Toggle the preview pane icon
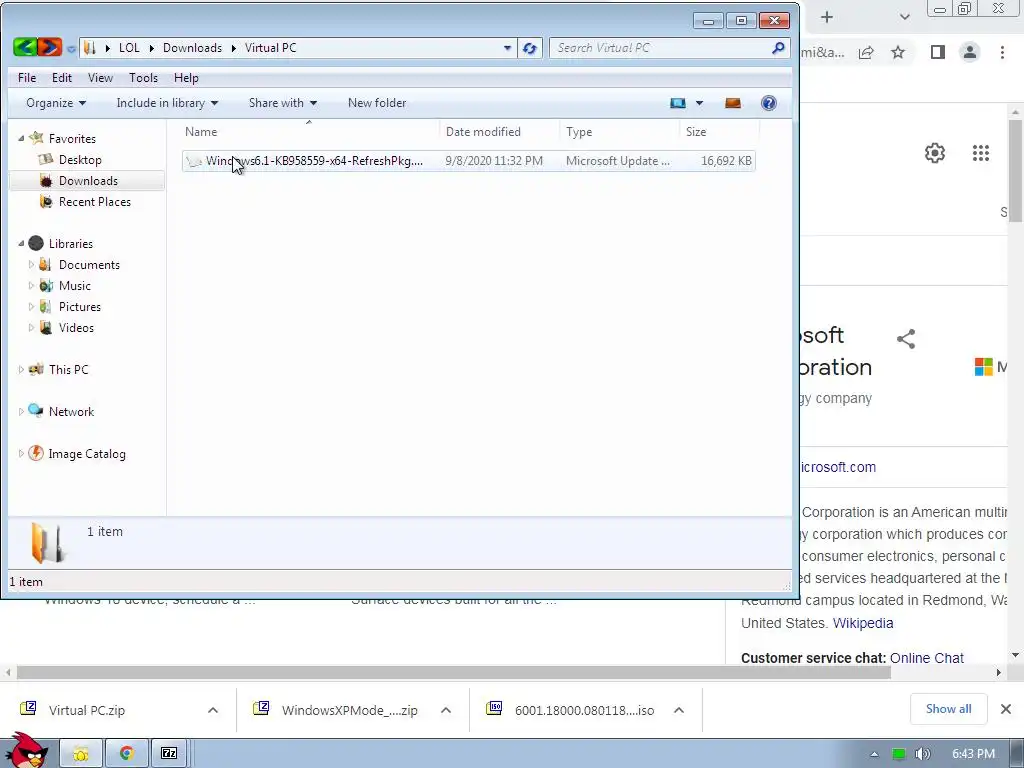This screenshot has width=1024, height=768. coord(733,103)
